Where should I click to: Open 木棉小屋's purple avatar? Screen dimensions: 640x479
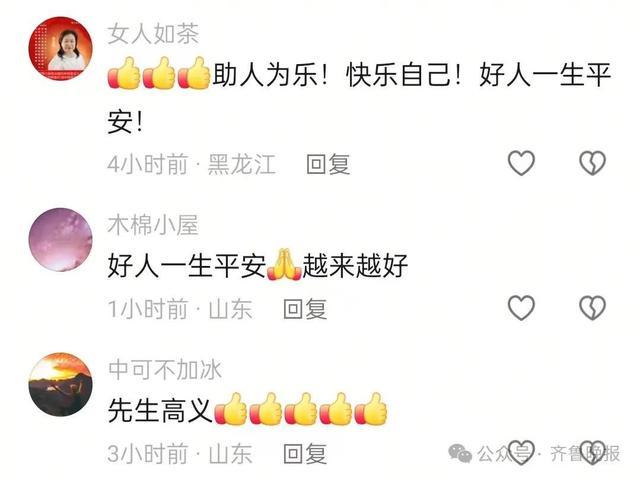click(60, 240)
